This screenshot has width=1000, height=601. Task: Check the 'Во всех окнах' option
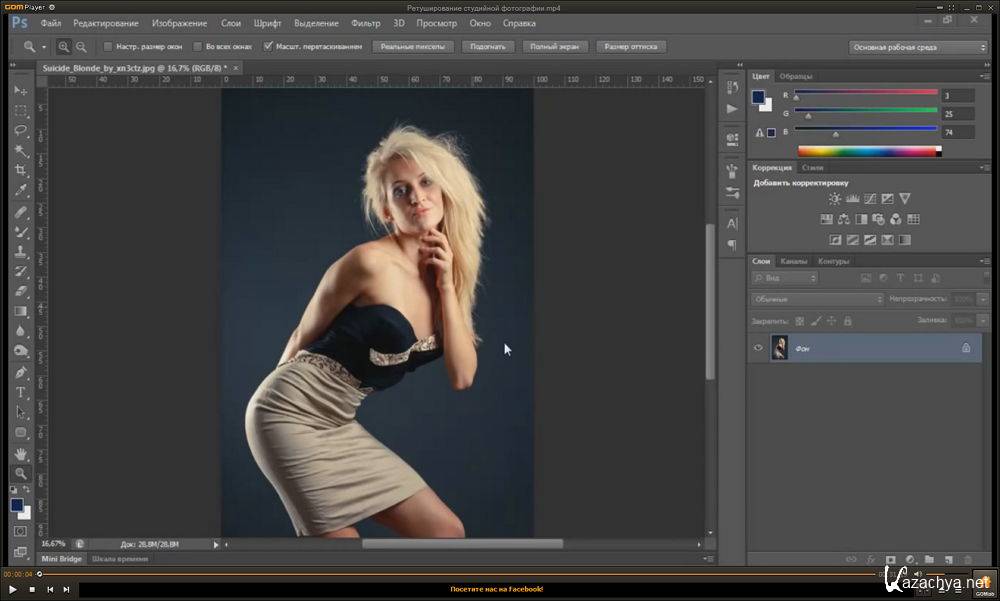[x=197, y=46]
